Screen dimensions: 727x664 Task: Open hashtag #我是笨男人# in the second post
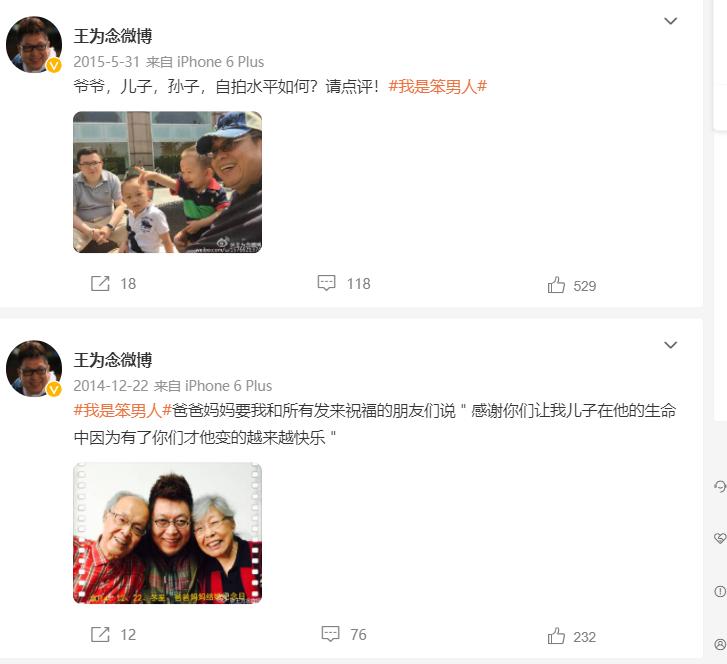(x=123, y=410)
